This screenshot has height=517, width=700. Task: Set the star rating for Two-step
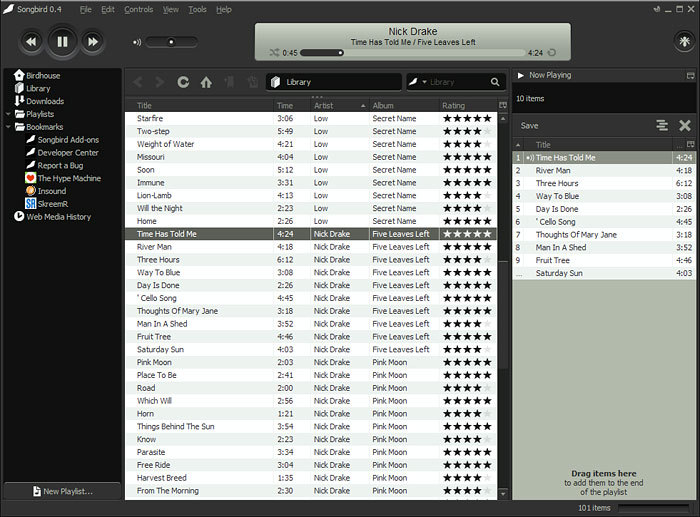point(467,131)
